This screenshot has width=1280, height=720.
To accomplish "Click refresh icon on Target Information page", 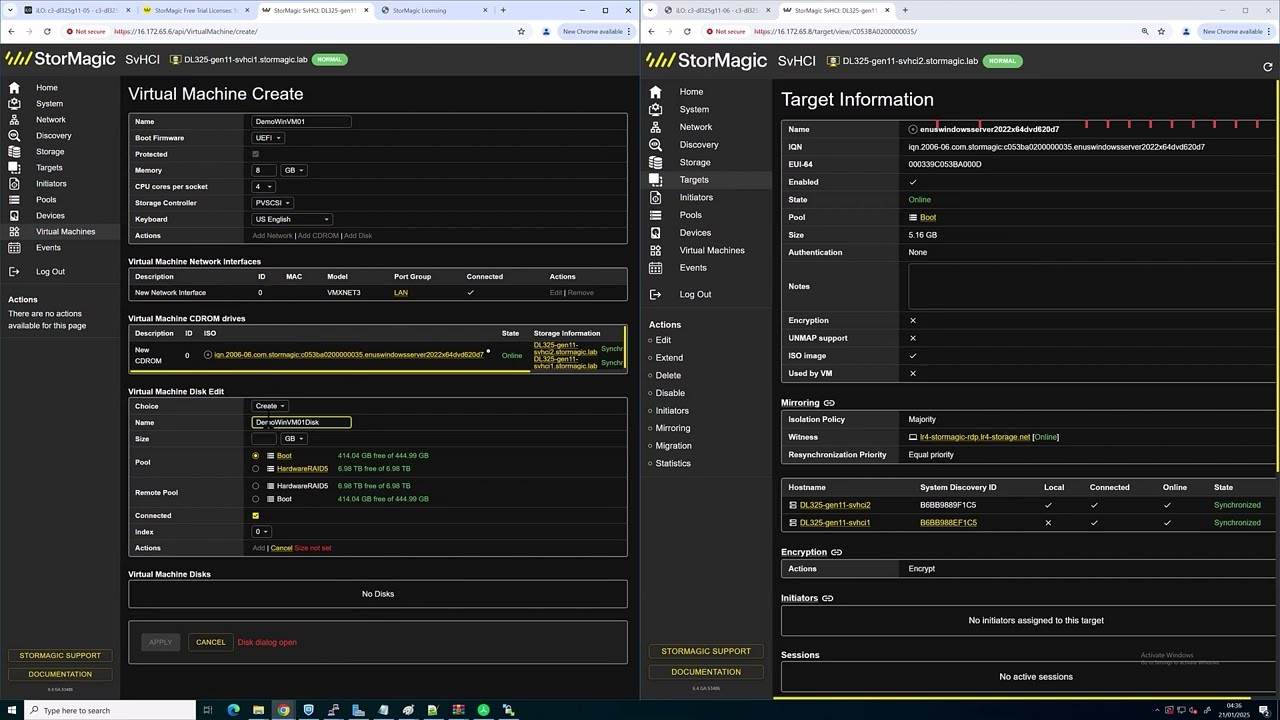I will 1268,67.
